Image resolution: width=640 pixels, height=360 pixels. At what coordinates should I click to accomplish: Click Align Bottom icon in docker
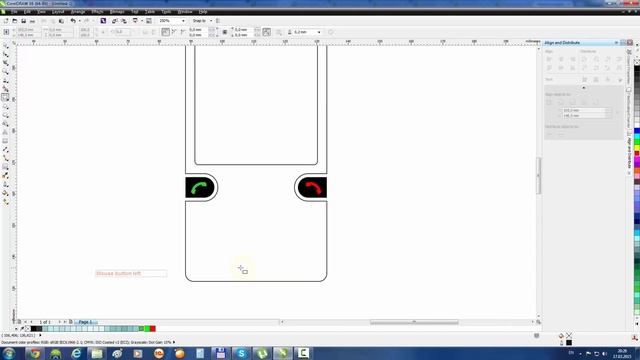point(573,68)
